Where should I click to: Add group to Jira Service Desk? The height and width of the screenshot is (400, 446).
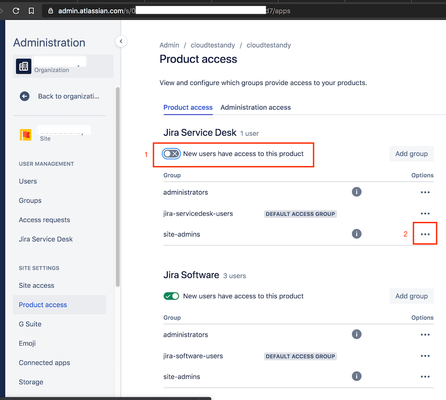(x=411, y=154)
